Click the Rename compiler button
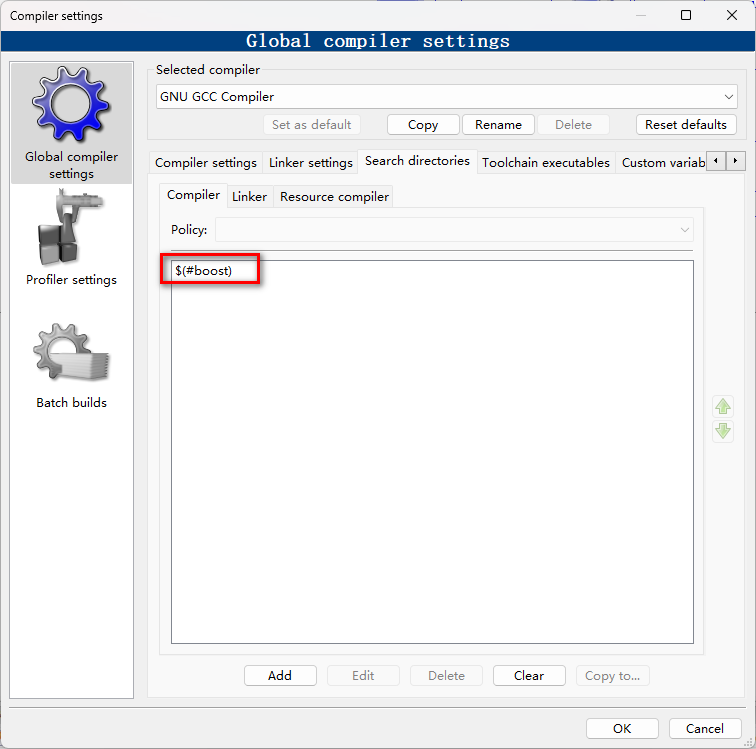 tap(498, 125)
